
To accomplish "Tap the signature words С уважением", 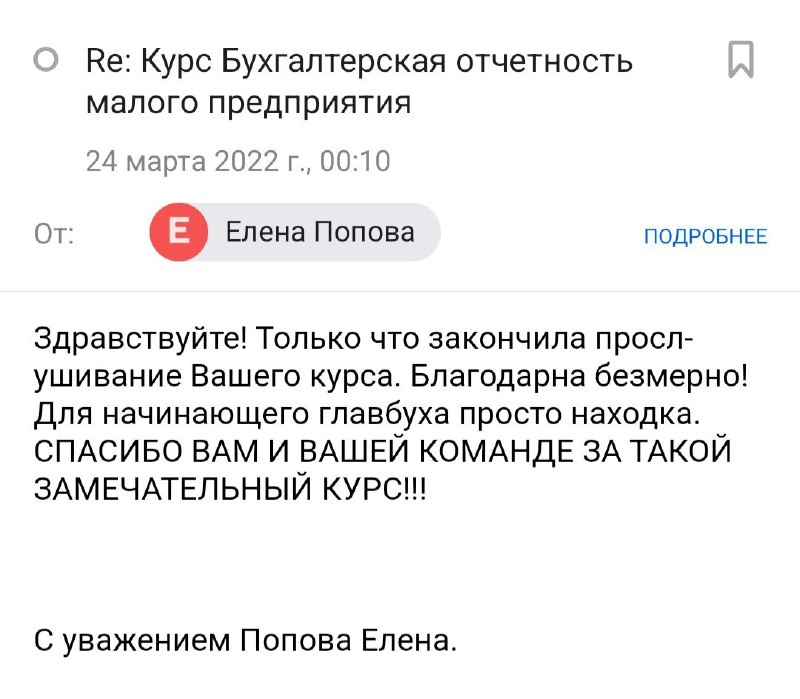I will click(132, 641).
